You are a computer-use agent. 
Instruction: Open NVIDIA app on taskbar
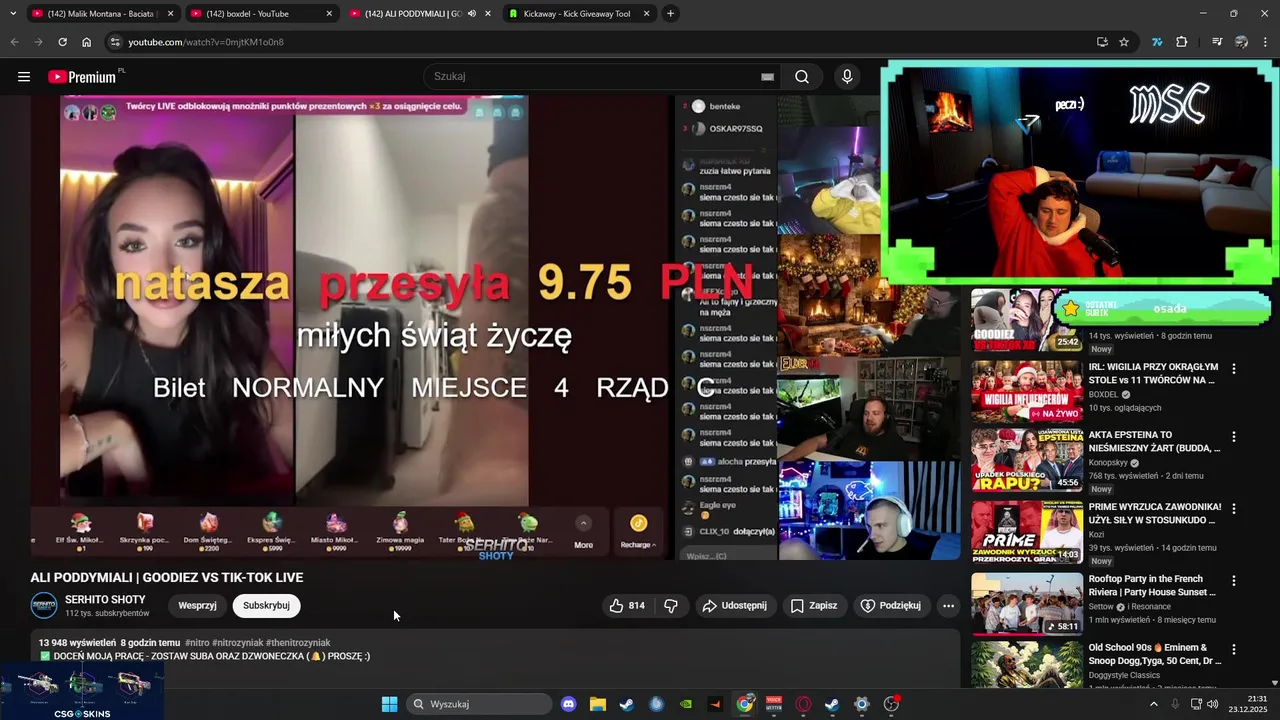click(686, 704)
